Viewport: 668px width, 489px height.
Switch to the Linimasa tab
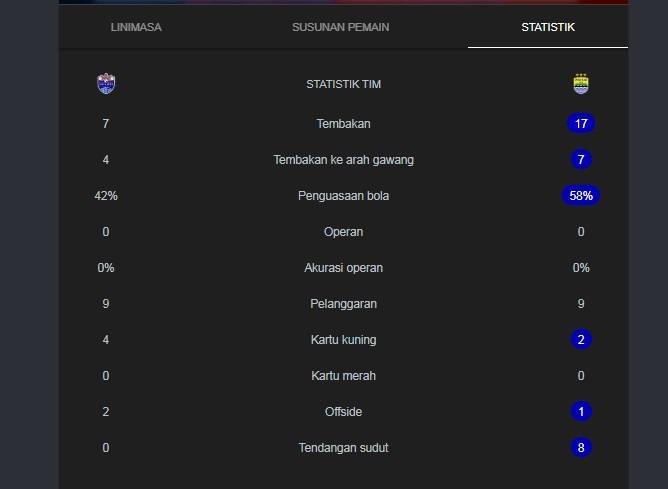pyautogui.click(x=136, y=27)
